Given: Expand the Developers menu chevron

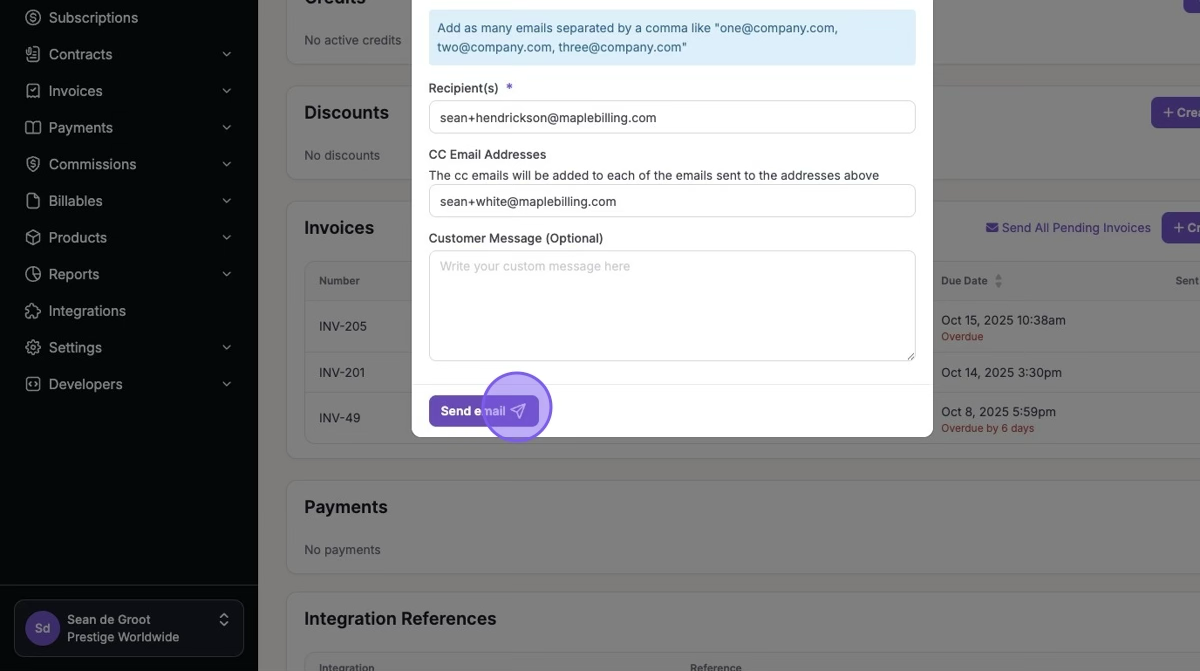Looking at the screenshot, I should pyautogui.click(x=227, y=384).
